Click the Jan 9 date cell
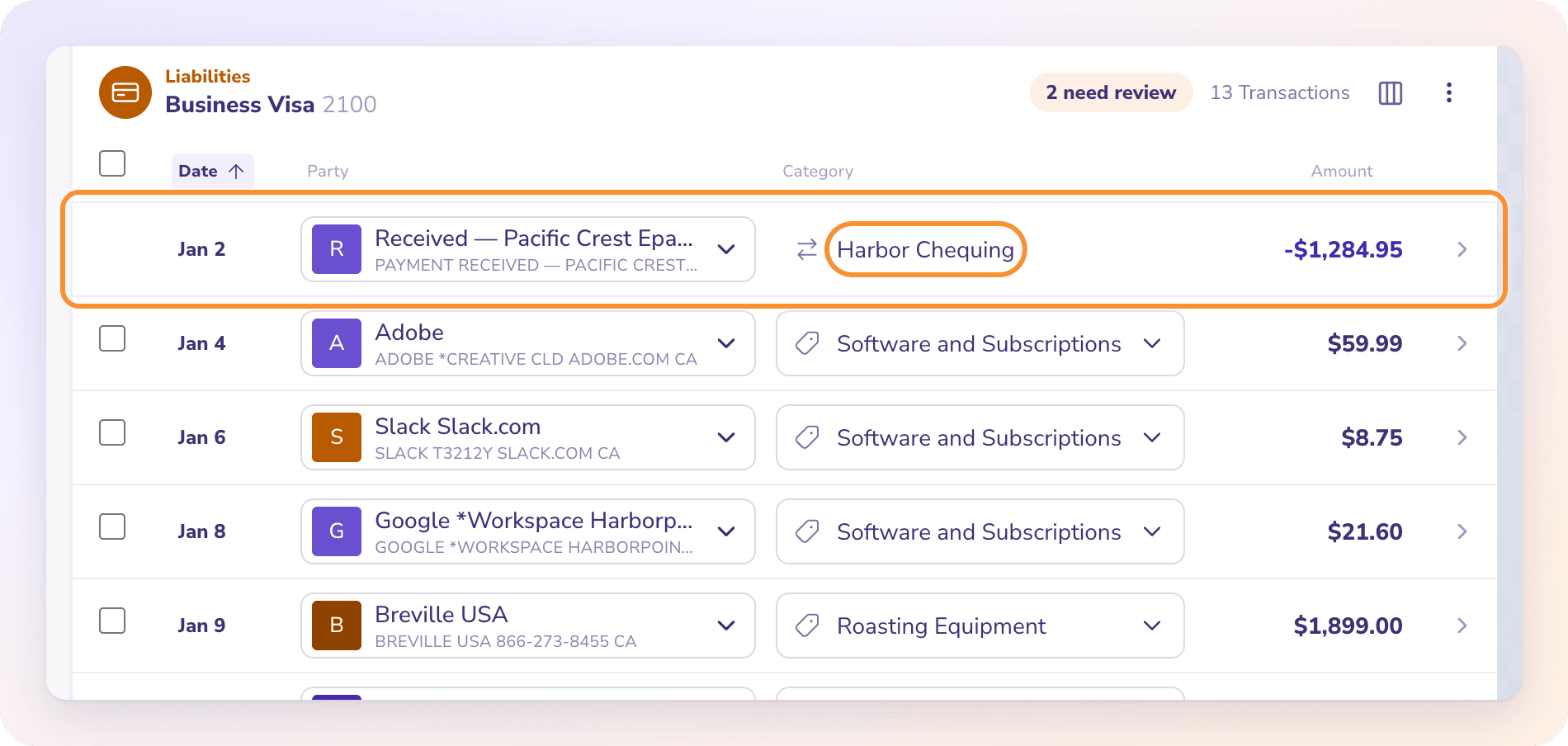The height and width of the screenshot is (746, 1568). 201,626
